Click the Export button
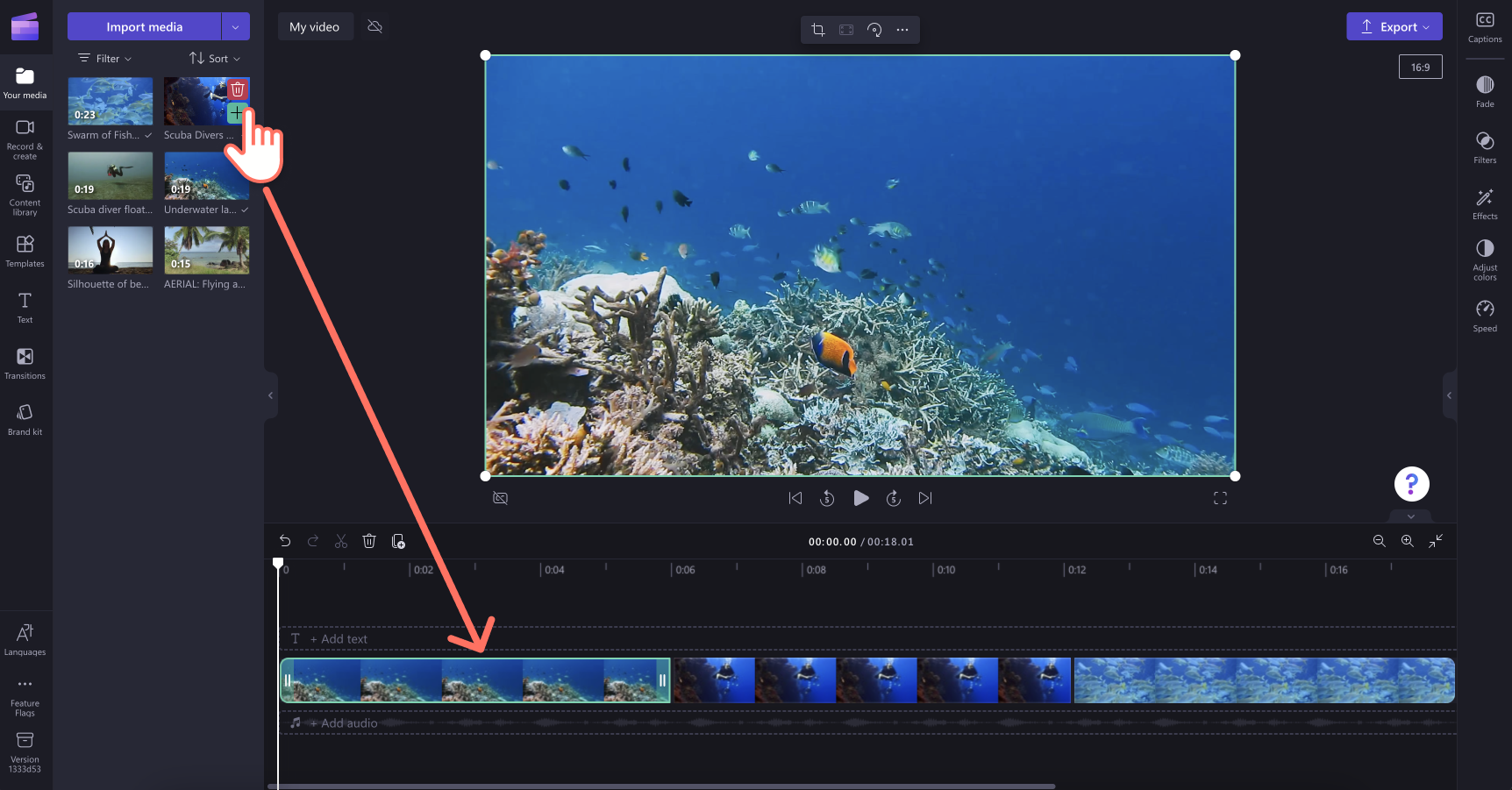The height and width of the screenshot is (790, 1512). click(1394, 26)
